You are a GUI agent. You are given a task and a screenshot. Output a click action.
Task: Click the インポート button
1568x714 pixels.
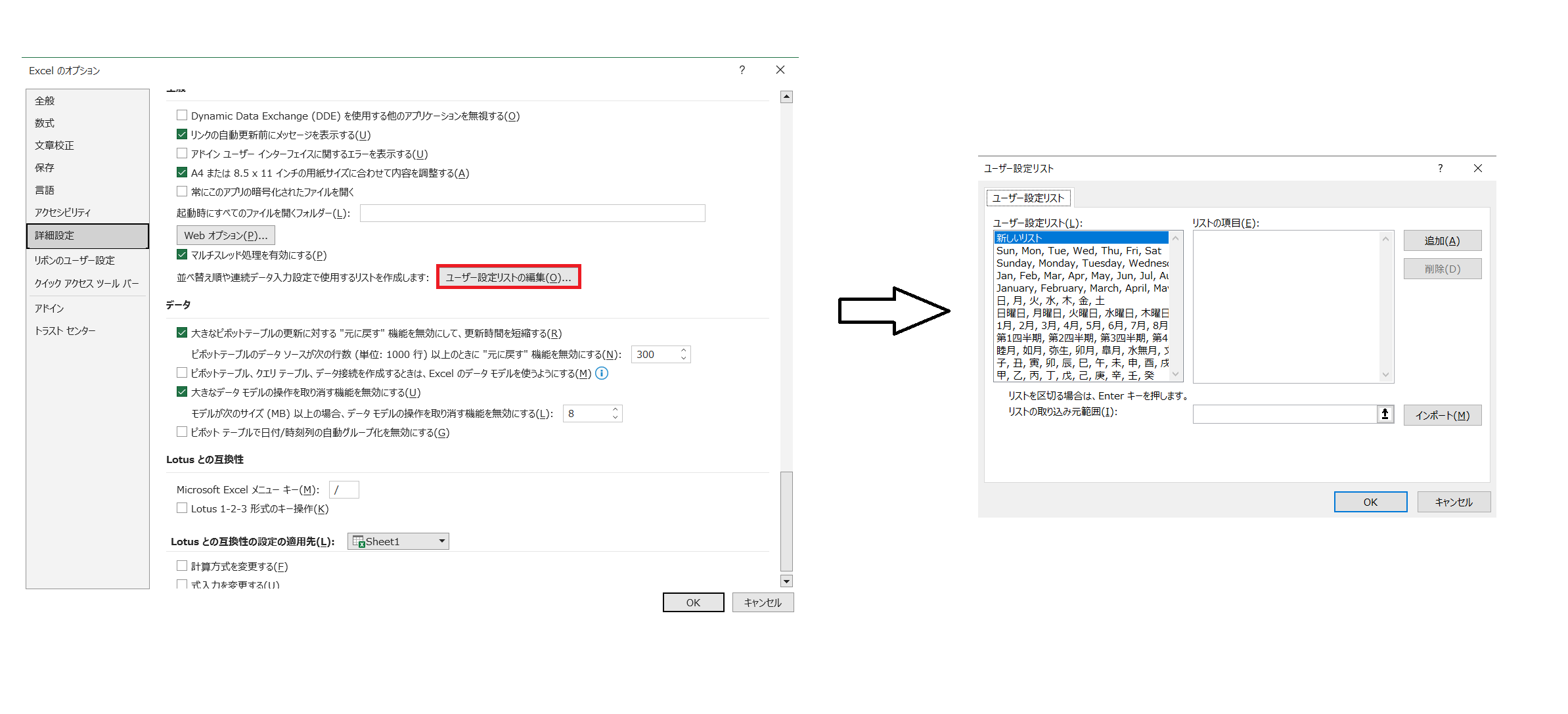coord(1441,414)
